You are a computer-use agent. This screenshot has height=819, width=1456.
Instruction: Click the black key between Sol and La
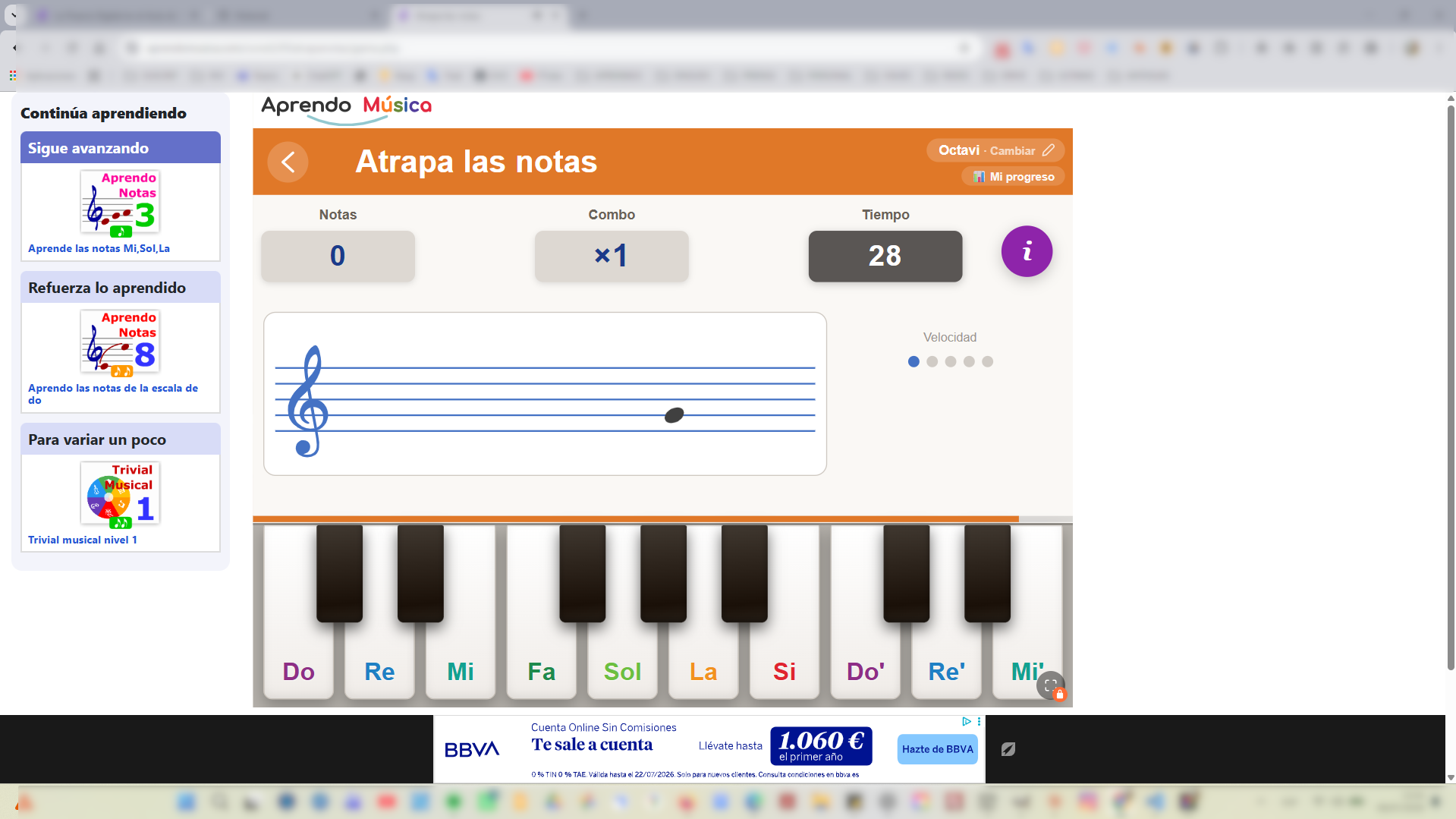pyautogui.click(x=663, y=573)
